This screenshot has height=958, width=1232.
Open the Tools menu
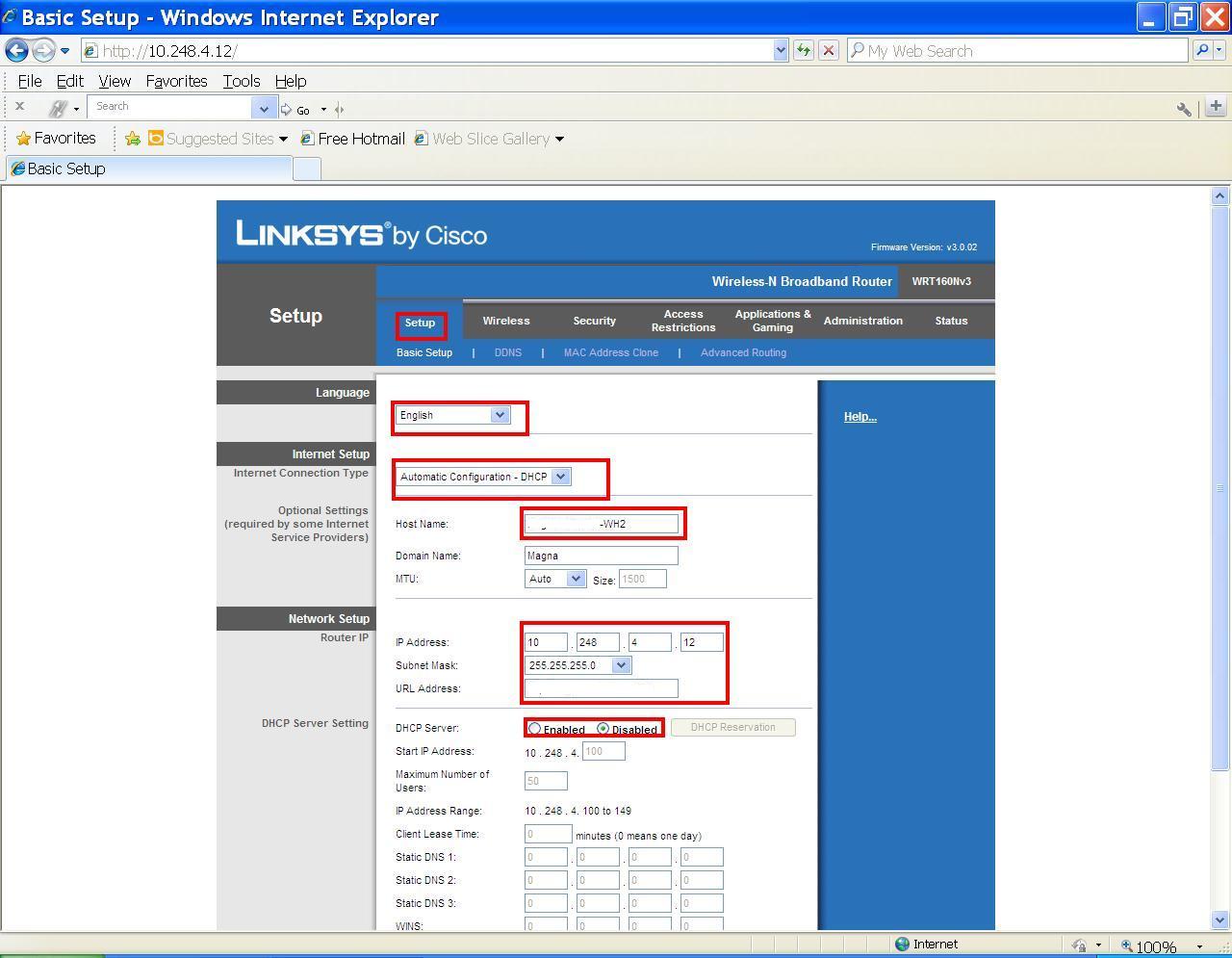242,81
